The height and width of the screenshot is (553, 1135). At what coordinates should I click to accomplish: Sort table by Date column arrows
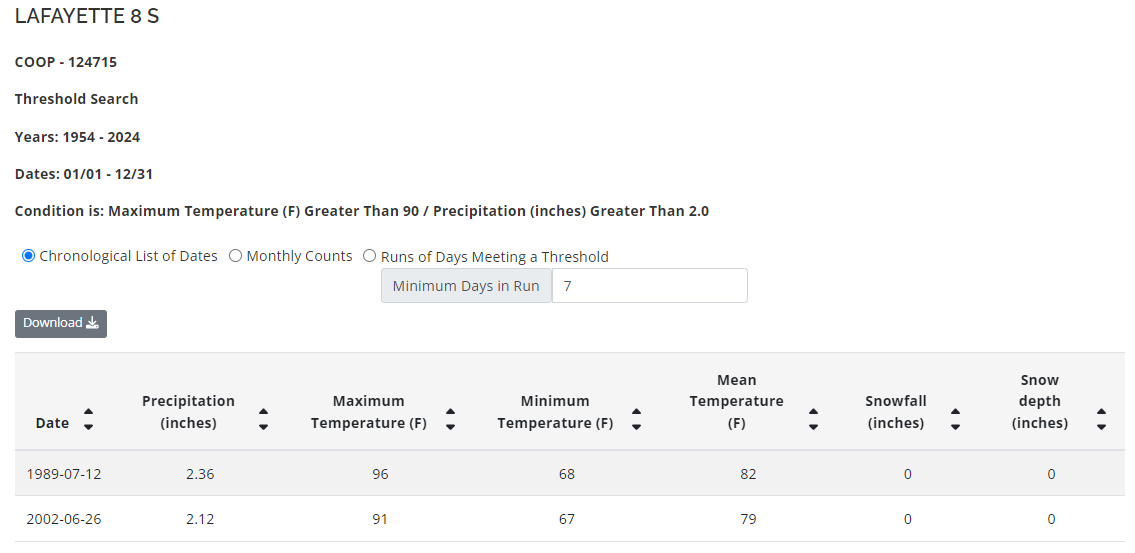point(88,419)
